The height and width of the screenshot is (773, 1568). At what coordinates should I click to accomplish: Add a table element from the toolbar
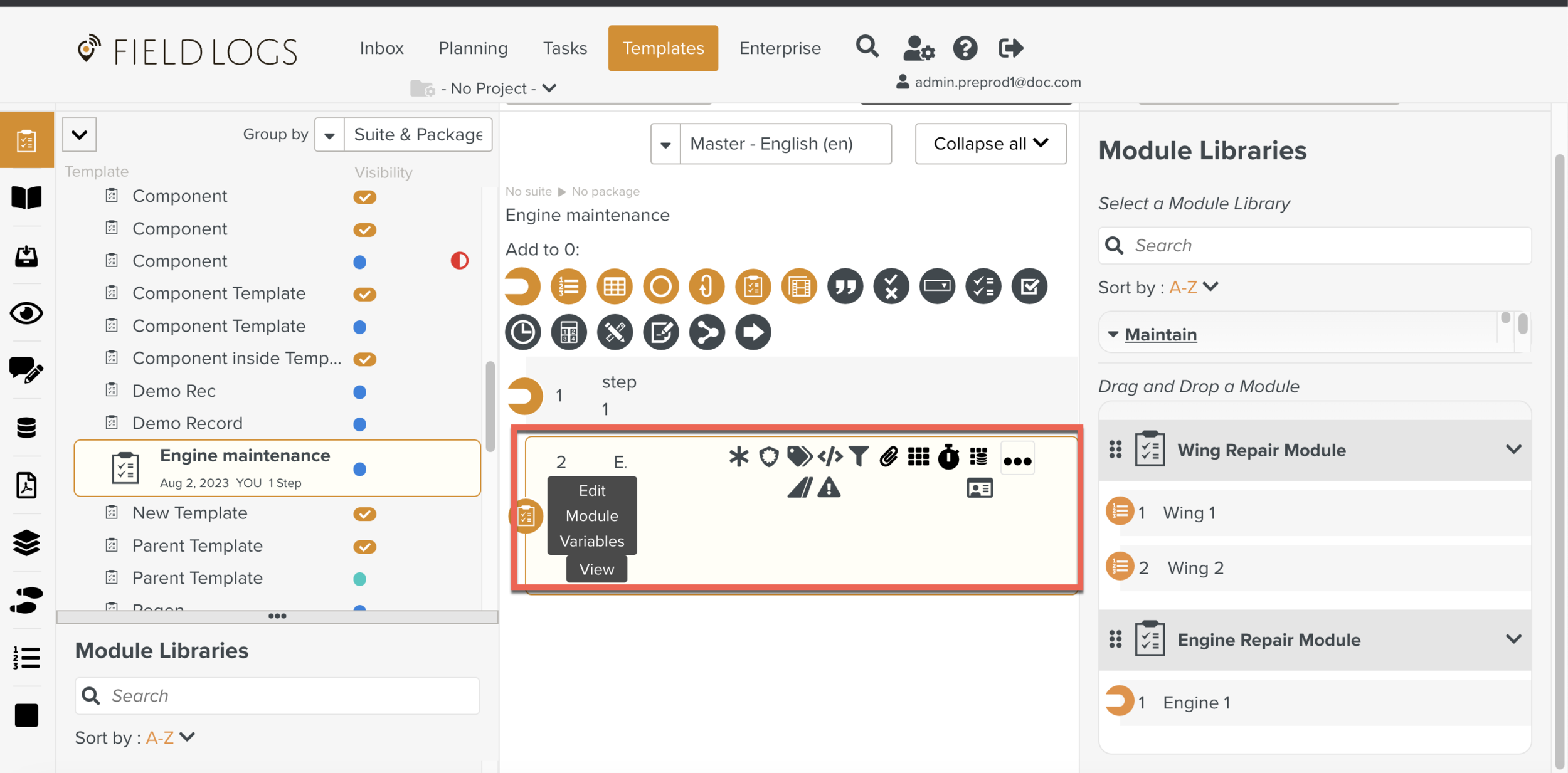614,287
